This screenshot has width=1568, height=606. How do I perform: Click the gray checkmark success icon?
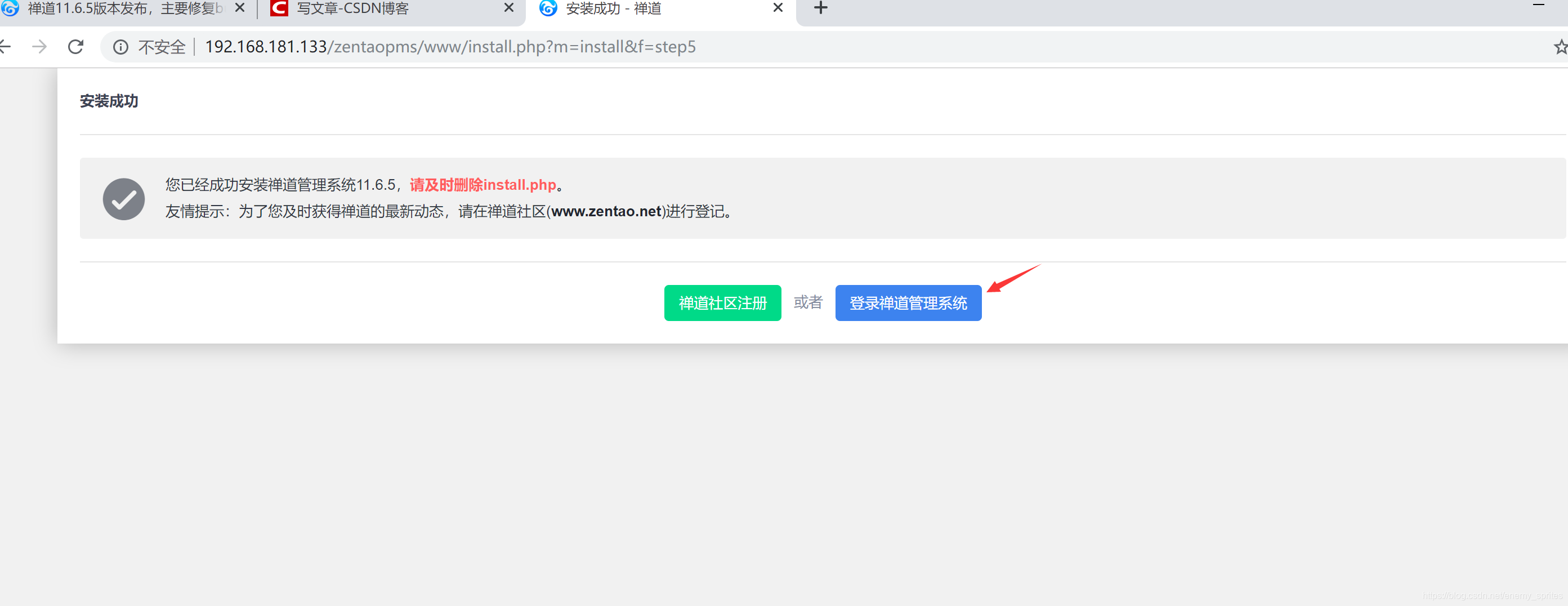click(x=123, y=199)
